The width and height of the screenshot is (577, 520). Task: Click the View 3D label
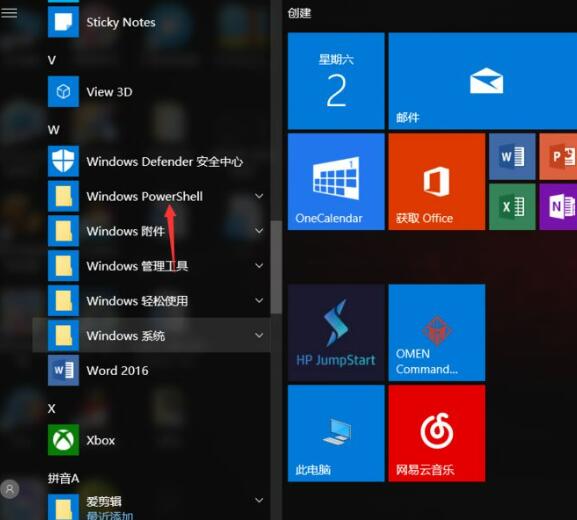[109, 92]
